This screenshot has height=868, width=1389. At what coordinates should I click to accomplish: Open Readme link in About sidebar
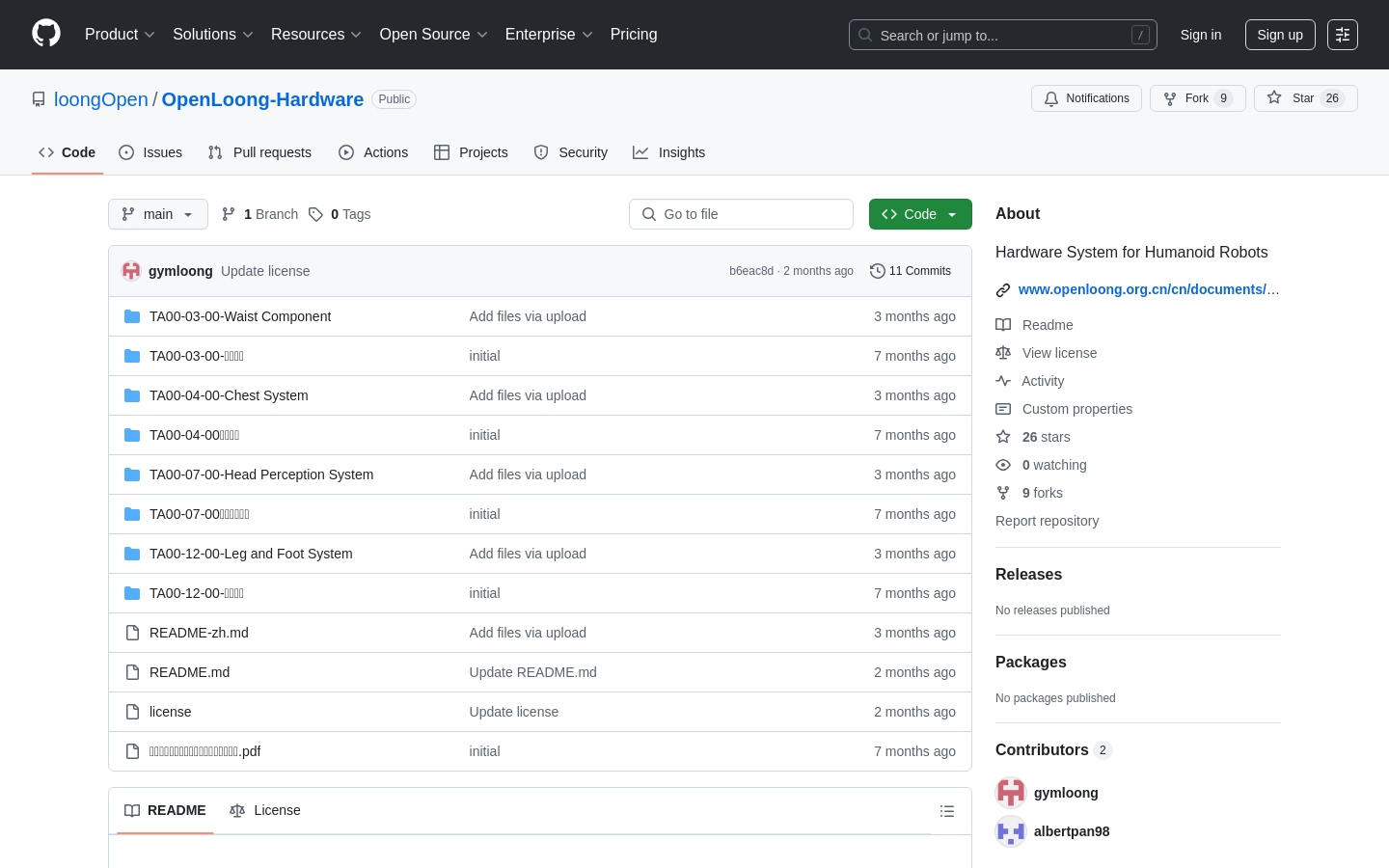pos(1034,325)
